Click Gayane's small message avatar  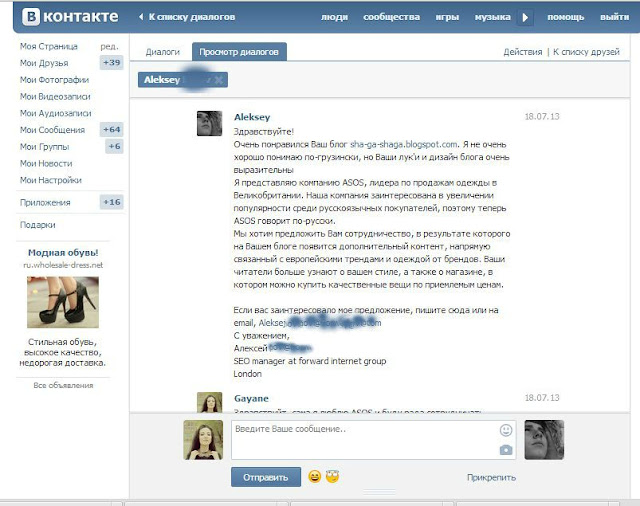click(209, 402)
